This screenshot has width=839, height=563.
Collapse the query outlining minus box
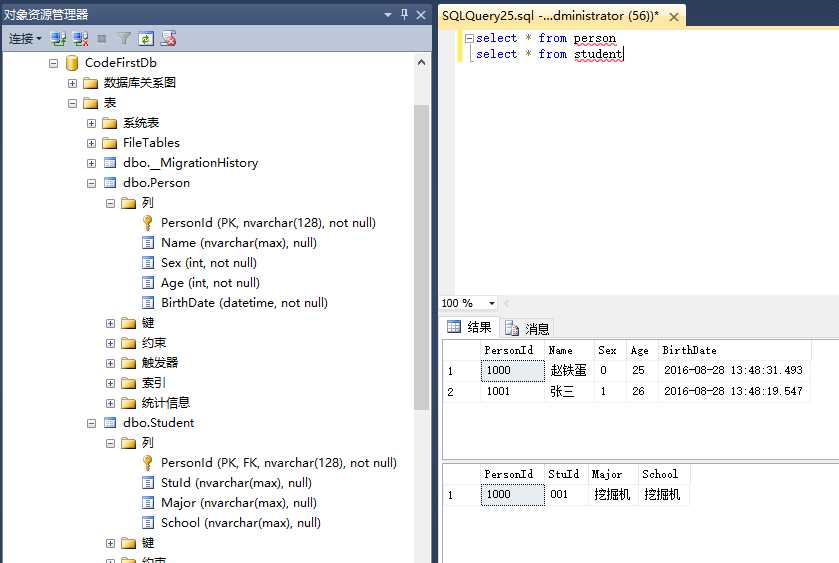pos(469,38)
